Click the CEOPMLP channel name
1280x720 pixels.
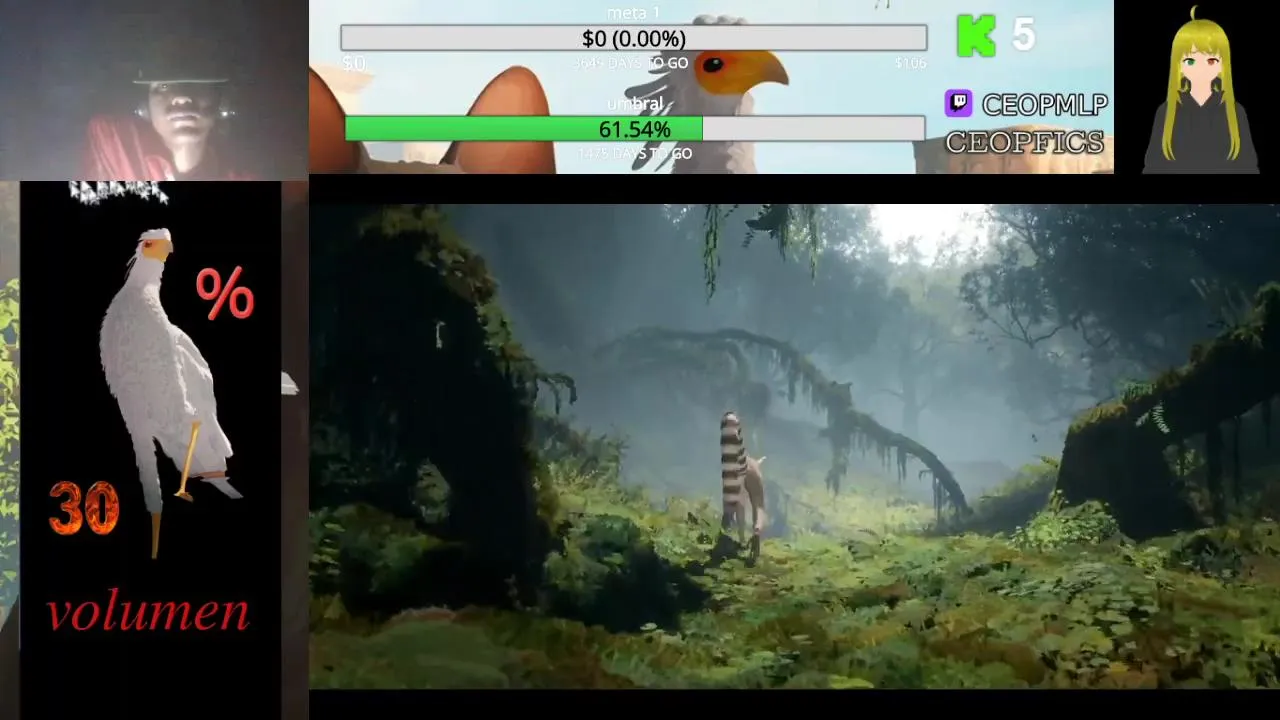[x=1044, y=104]
